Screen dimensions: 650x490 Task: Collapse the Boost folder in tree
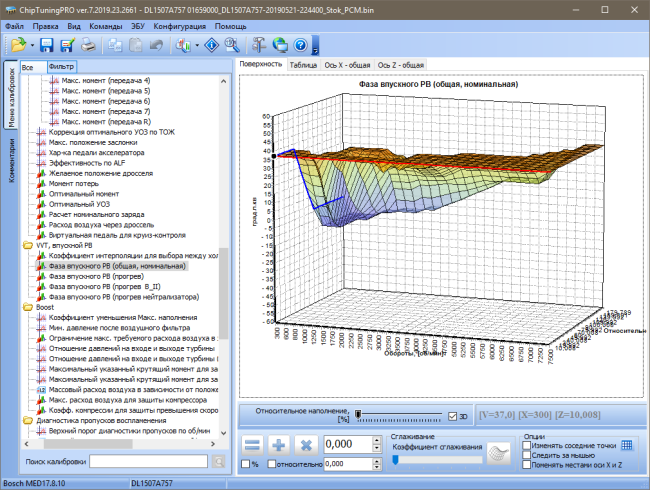click(28, 307)
